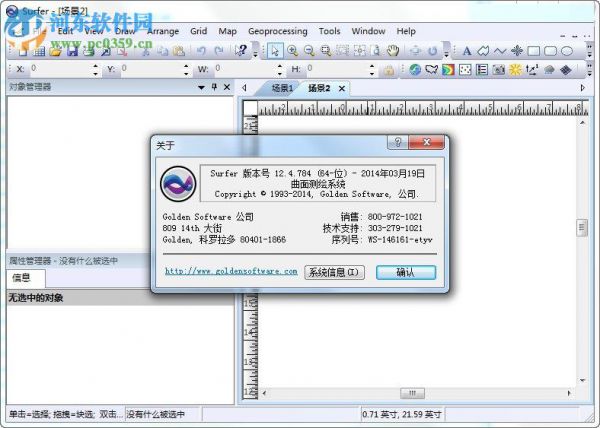
Task: Select the Polygon drawing tool
Action: [x=483, y=51]
